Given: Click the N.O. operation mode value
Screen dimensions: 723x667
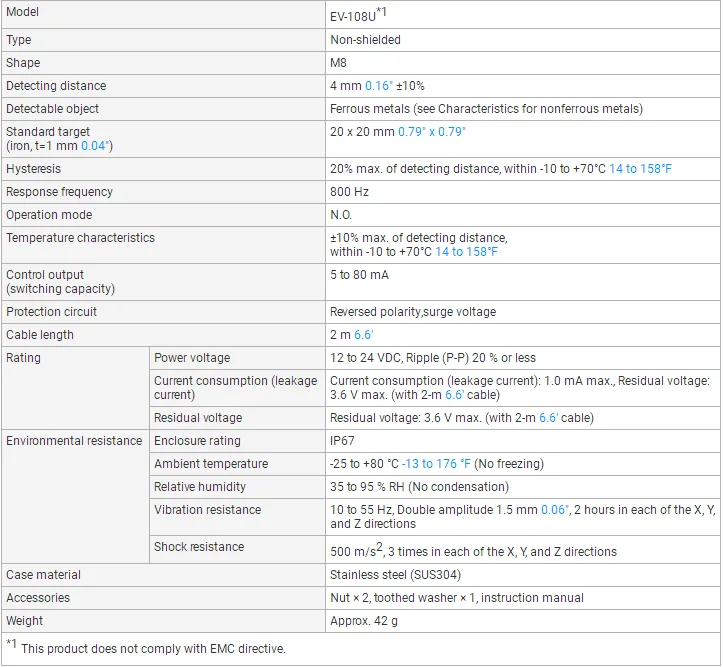Looking at the screenshot, I should point(341,215).
